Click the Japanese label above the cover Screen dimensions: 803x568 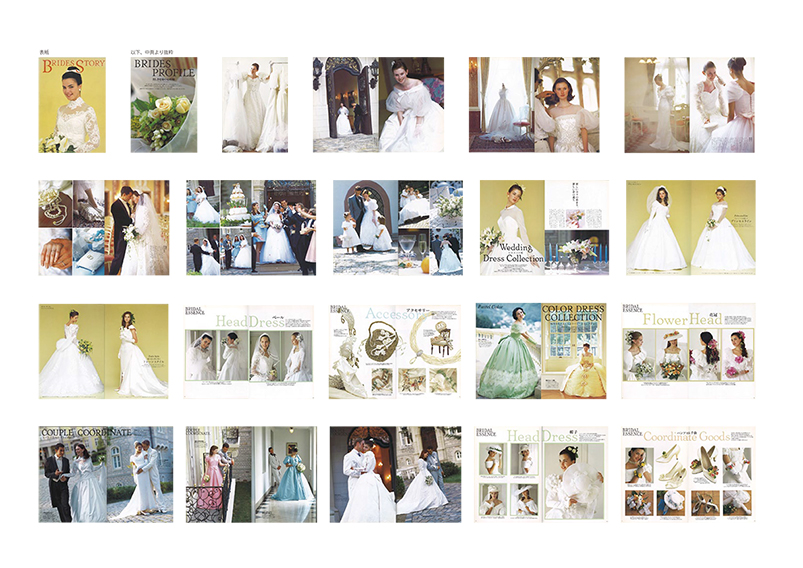pos(44,52)
